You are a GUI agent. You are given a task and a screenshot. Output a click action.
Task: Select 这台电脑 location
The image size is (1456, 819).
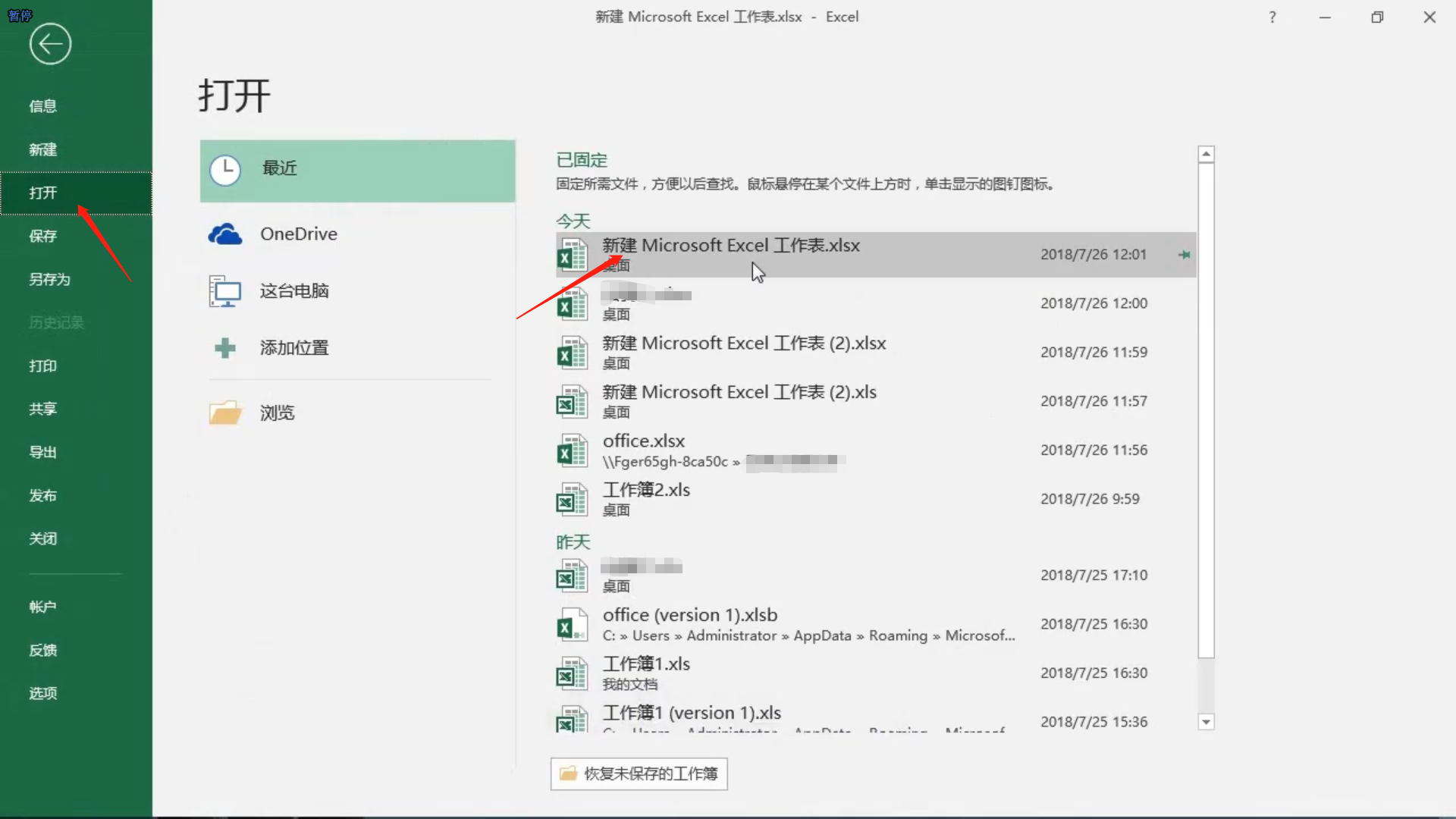[358, 291]
